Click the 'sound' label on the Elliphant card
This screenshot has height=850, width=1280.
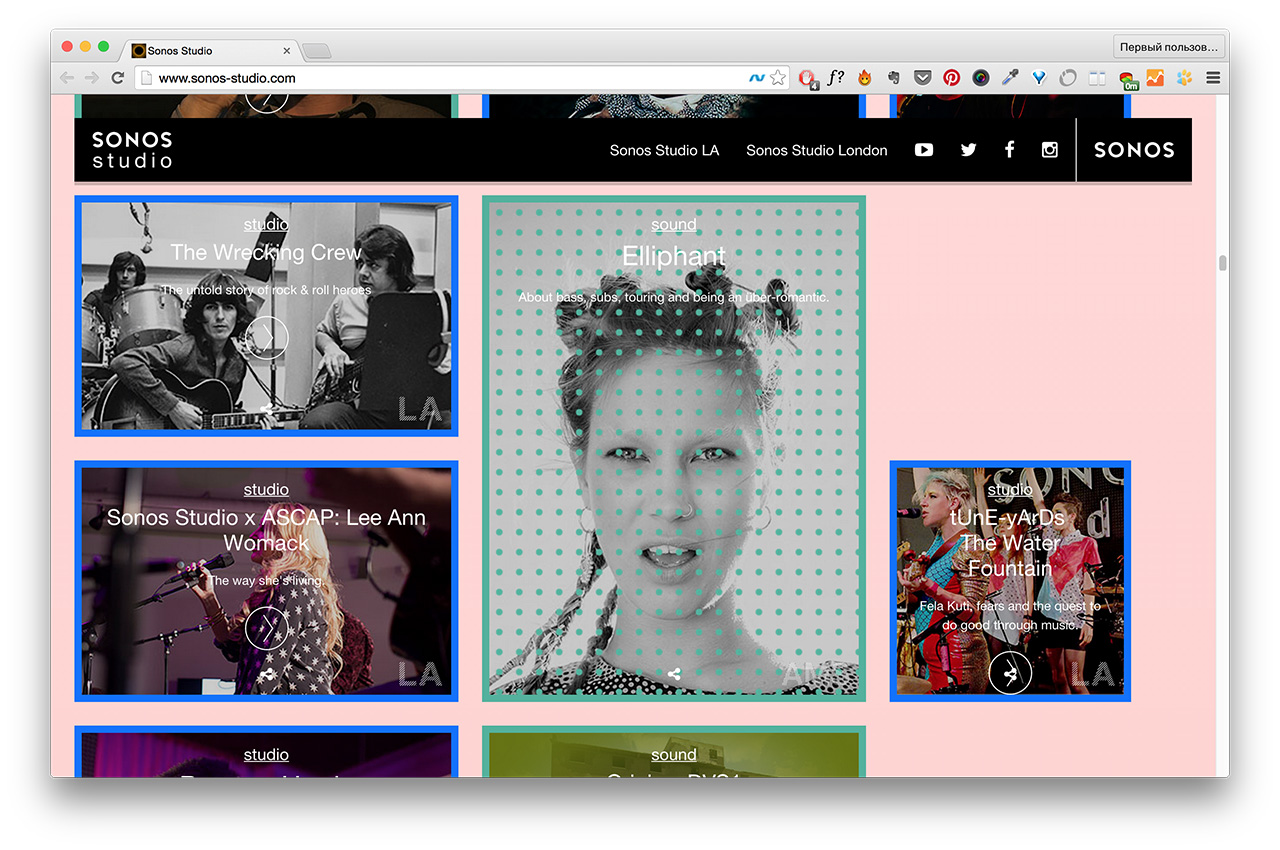pos(674,225)
